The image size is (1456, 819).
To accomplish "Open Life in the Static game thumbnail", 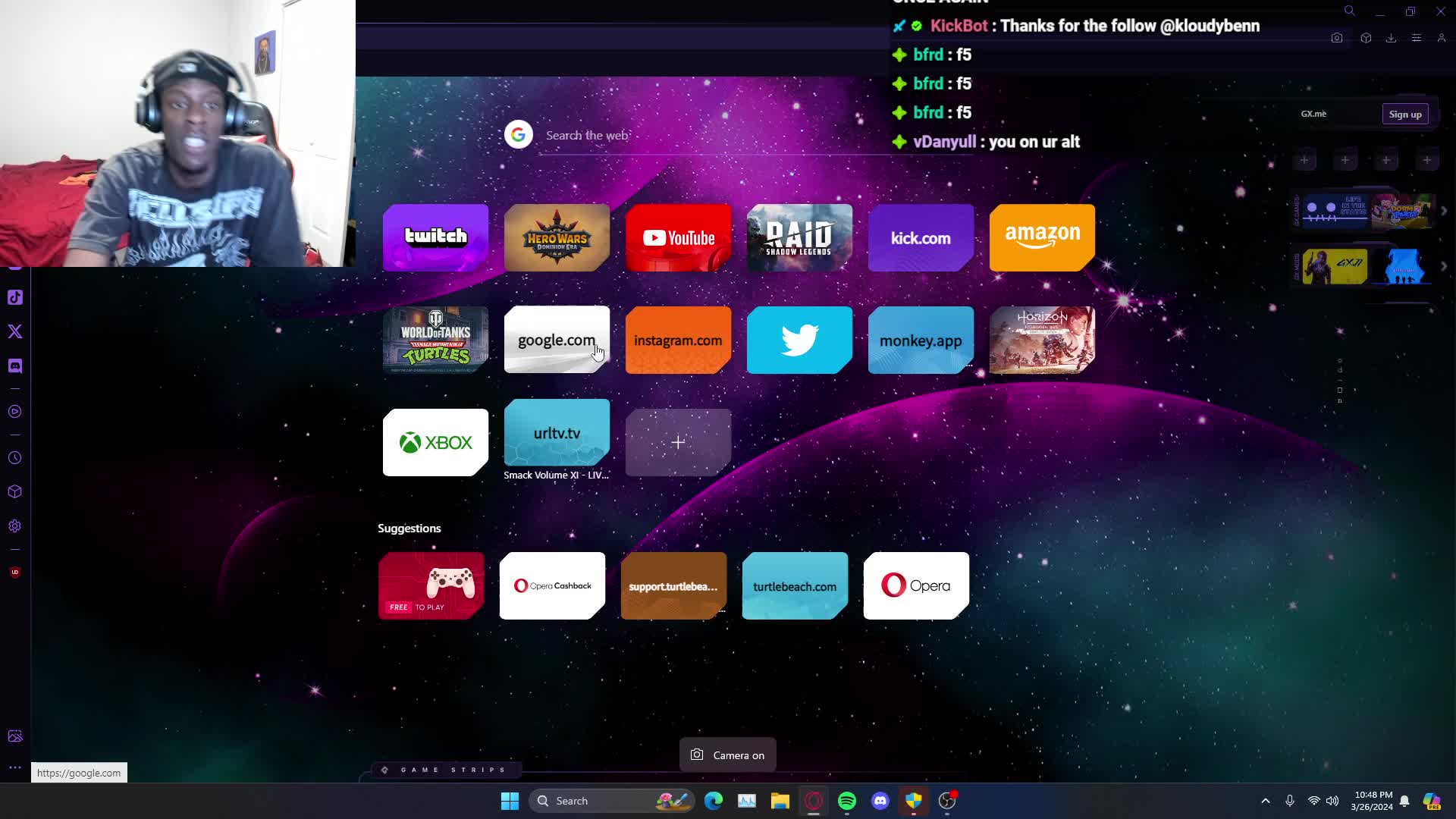I will coord(1335,210).
